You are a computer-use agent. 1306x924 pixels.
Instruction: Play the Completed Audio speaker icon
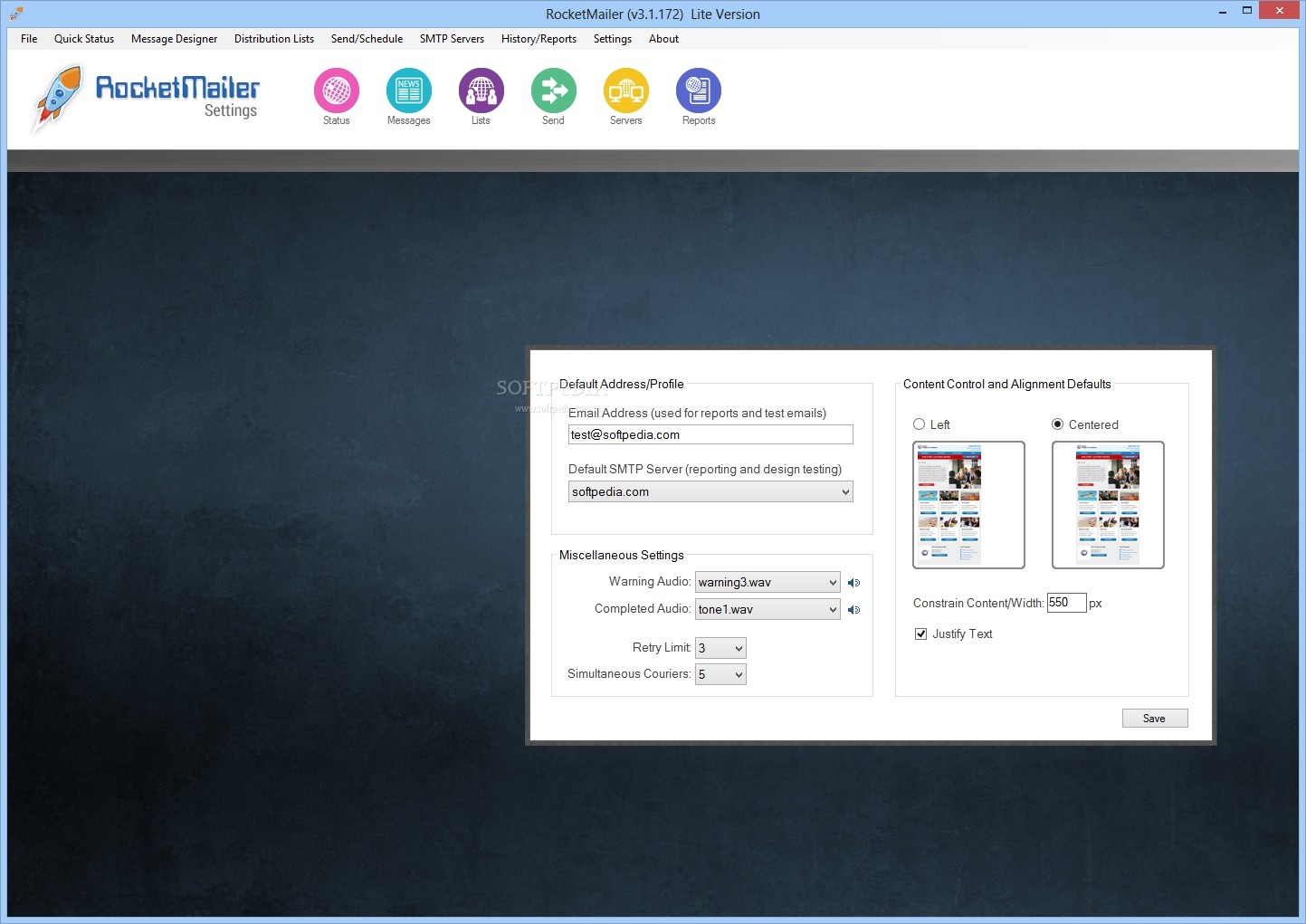coord(853,610)
